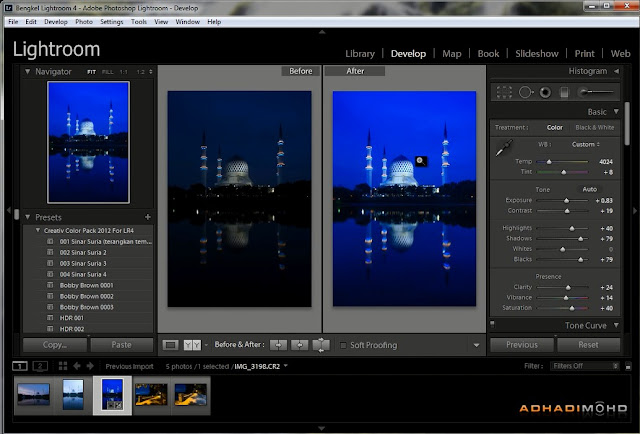Collapse the Basic panel
Viewport: 640px width, 434px height.
point(616,111)
